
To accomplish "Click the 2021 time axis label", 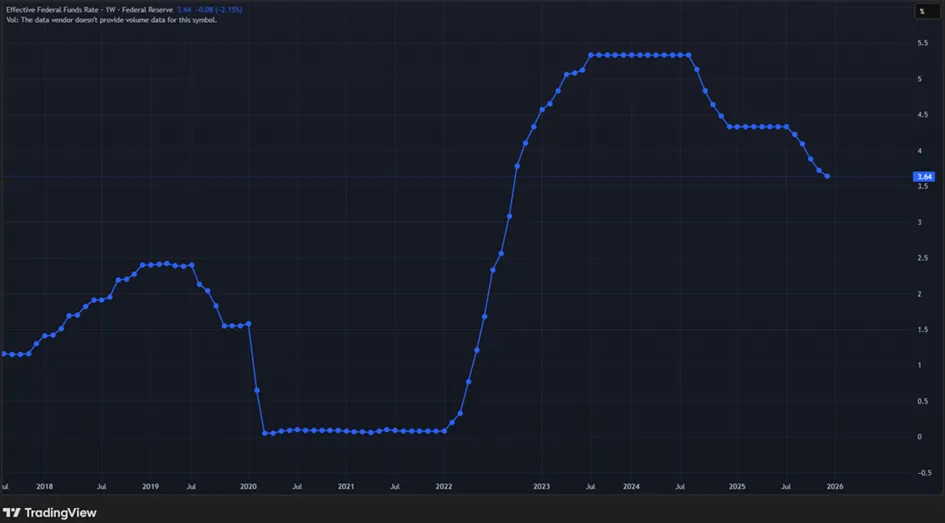I will click(346, 486).
